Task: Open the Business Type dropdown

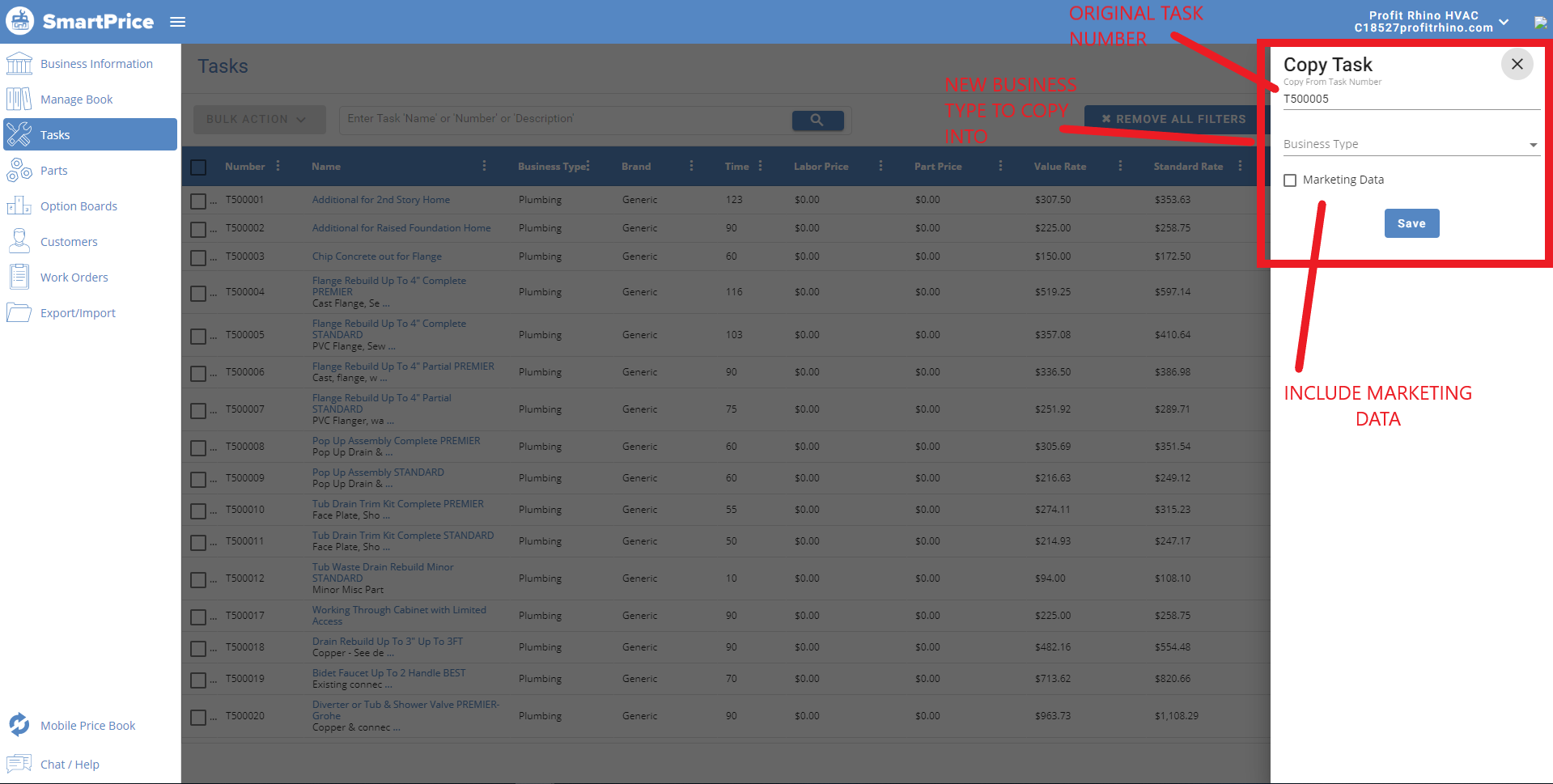Action: (1410, 143)
